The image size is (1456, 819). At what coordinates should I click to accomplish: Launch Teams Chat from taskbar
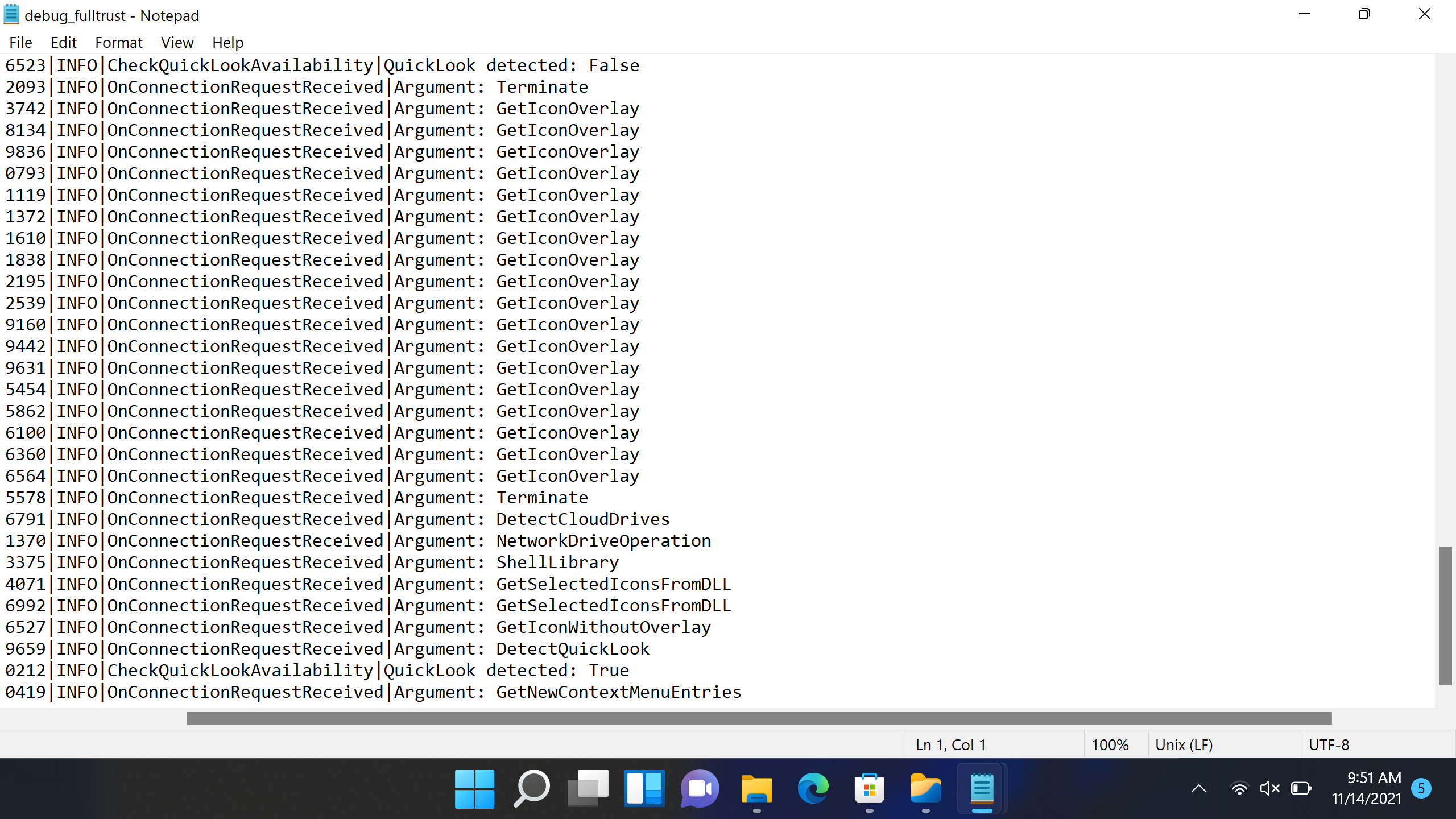(700, 789)
